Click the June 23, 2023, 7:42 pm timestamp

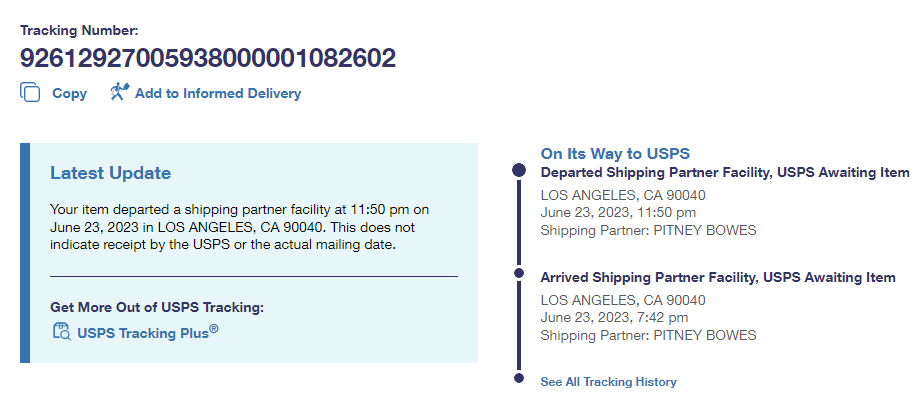(x=614, y=317)
